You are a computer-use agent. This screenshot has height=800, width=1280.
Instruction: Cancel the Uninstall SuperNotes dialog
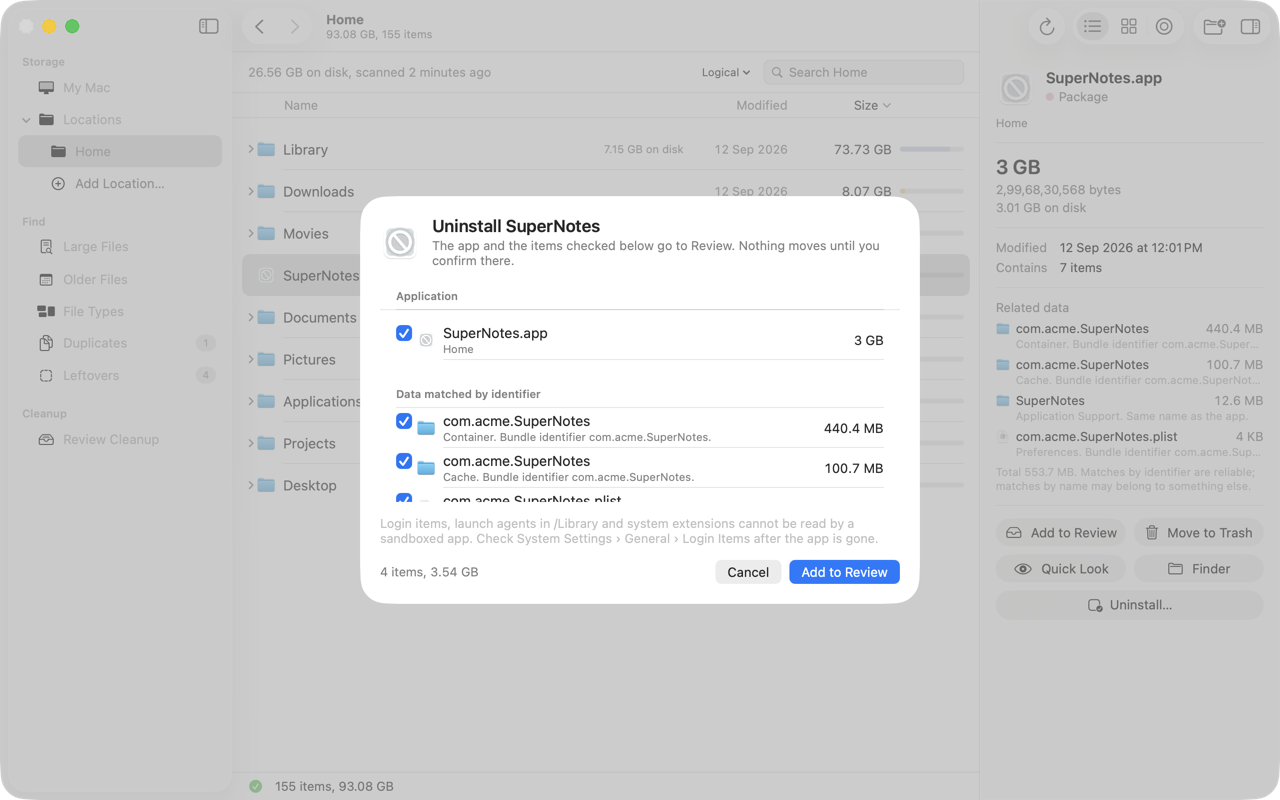tap(748, 572)
